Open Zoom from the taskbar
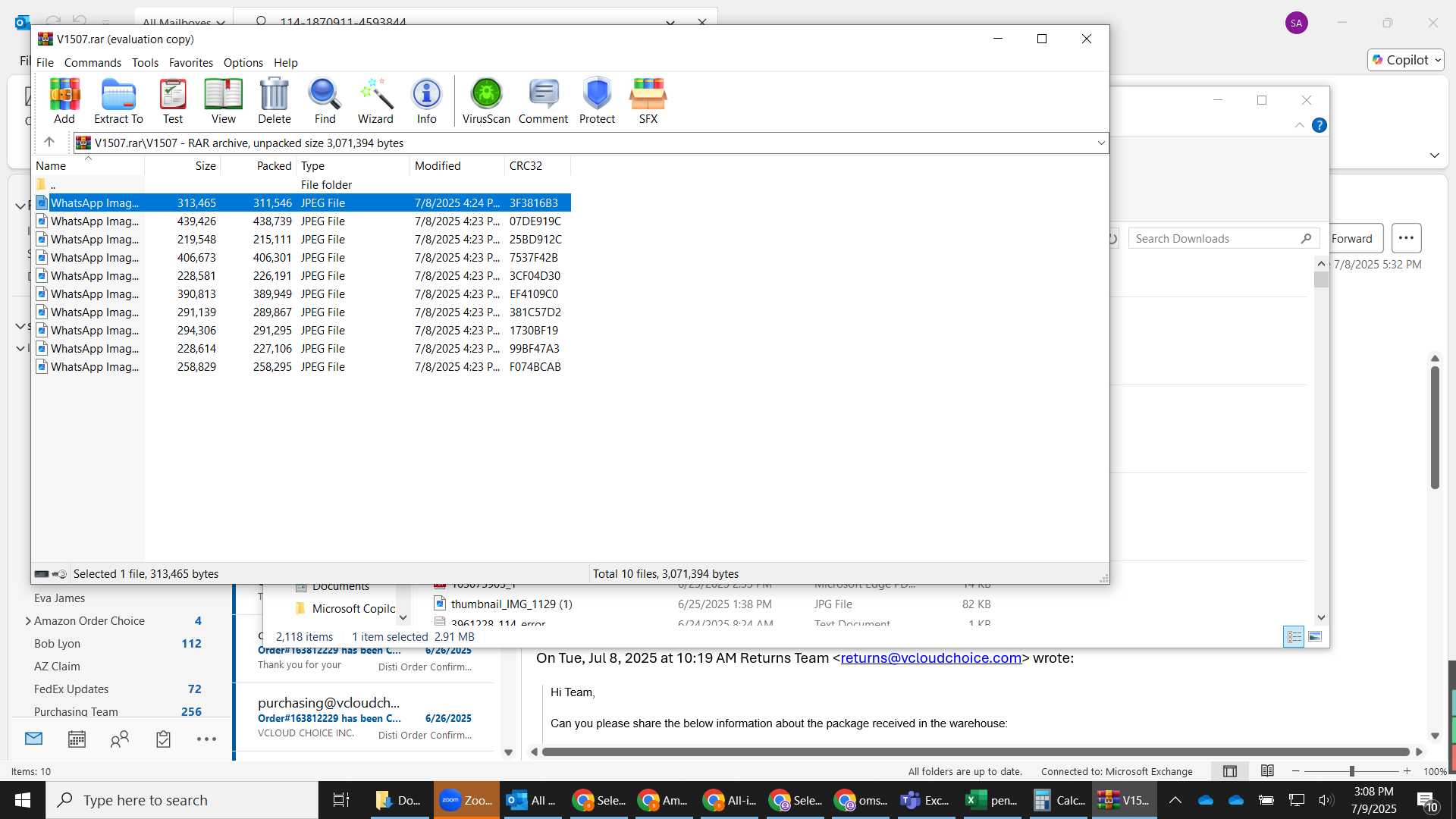The width and height of the screenshot is (1456, 819). click(466, 800)
